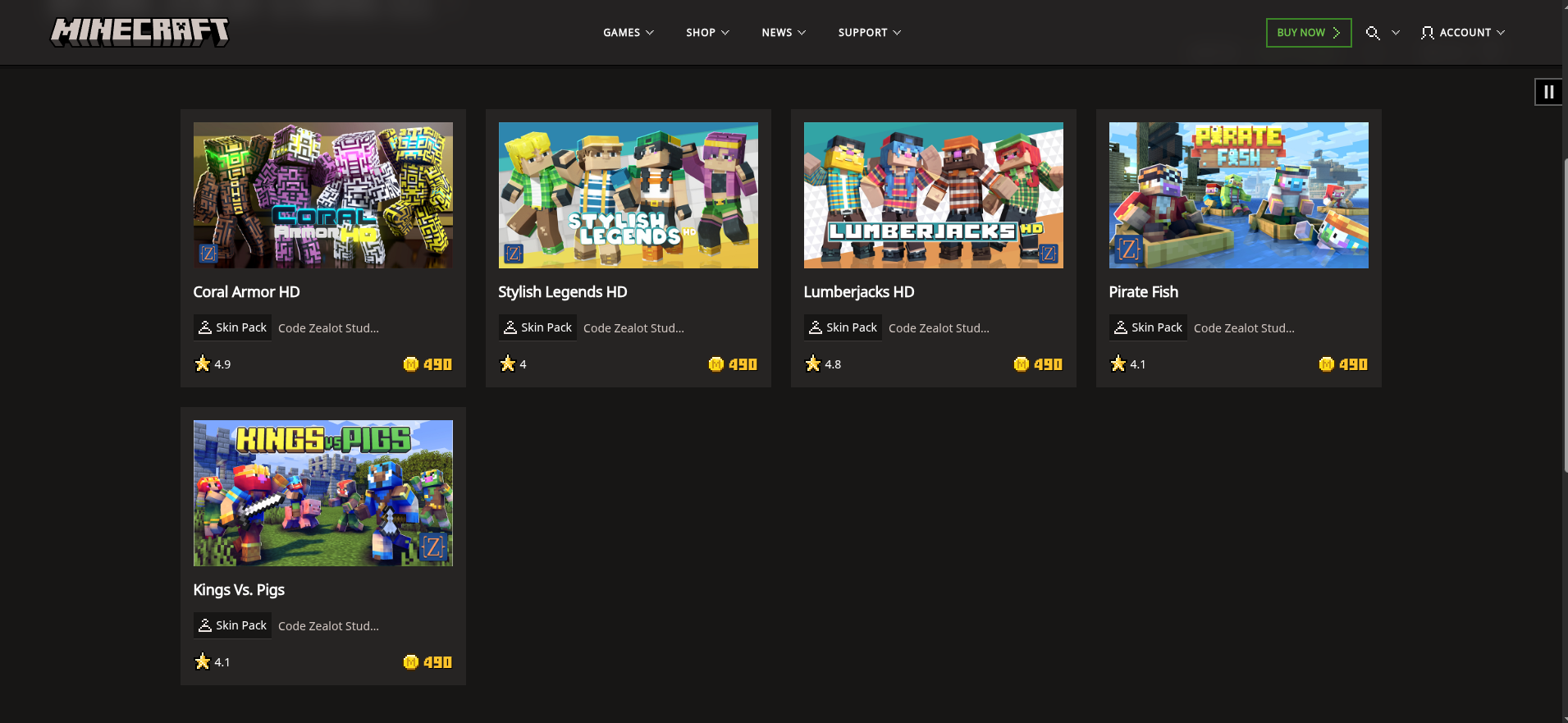This screenshot has width=1568, height=723.
Task: Click the Coral Armor HD thumbnail image
Action: click(323, 195)
